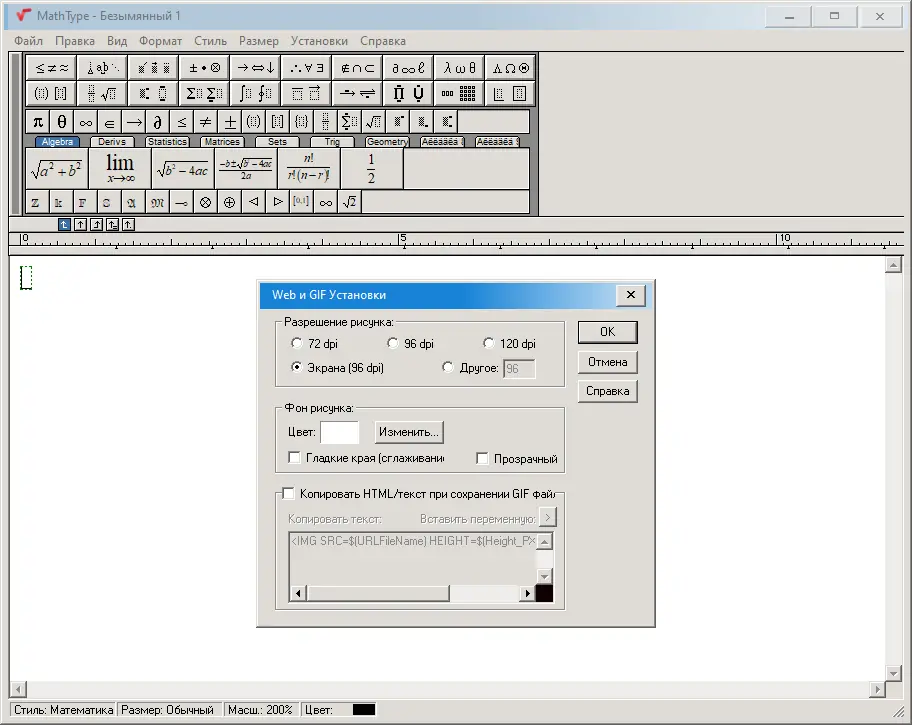Viewport: 912px width, 725px height.
Task: Open the Вставить переменную dropdown arrow
Action: tap(547, 518)
